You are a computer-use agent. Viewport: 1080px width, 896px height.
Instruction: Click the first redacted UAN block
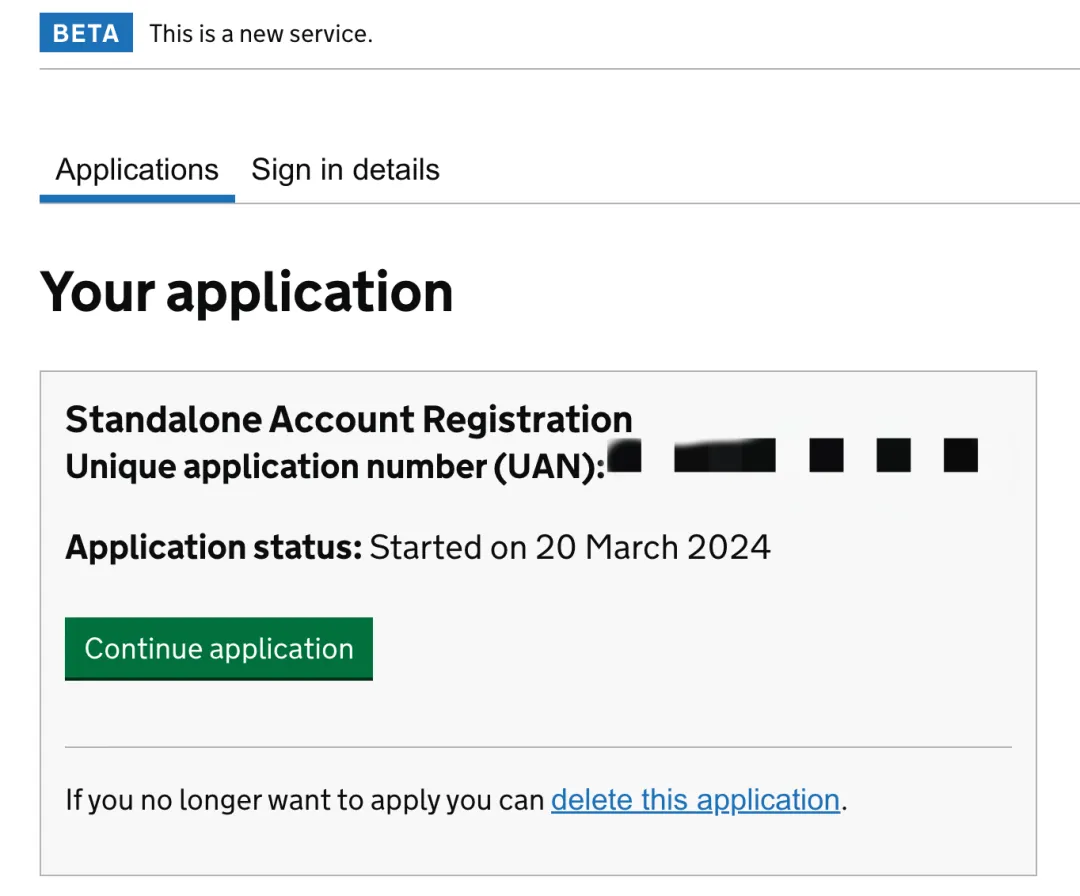[x=625, y=456]
